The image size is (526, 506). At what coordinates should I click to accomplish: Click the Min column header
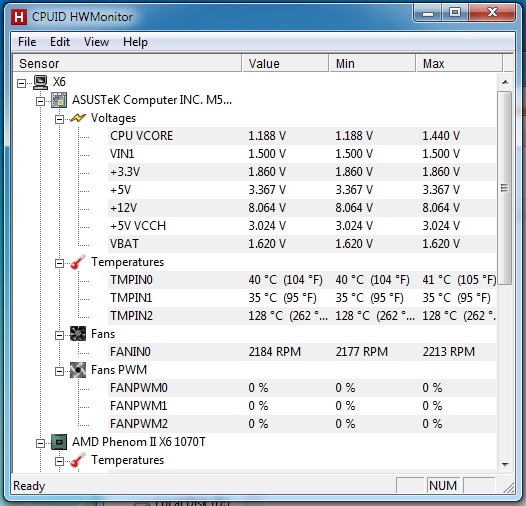372,63
